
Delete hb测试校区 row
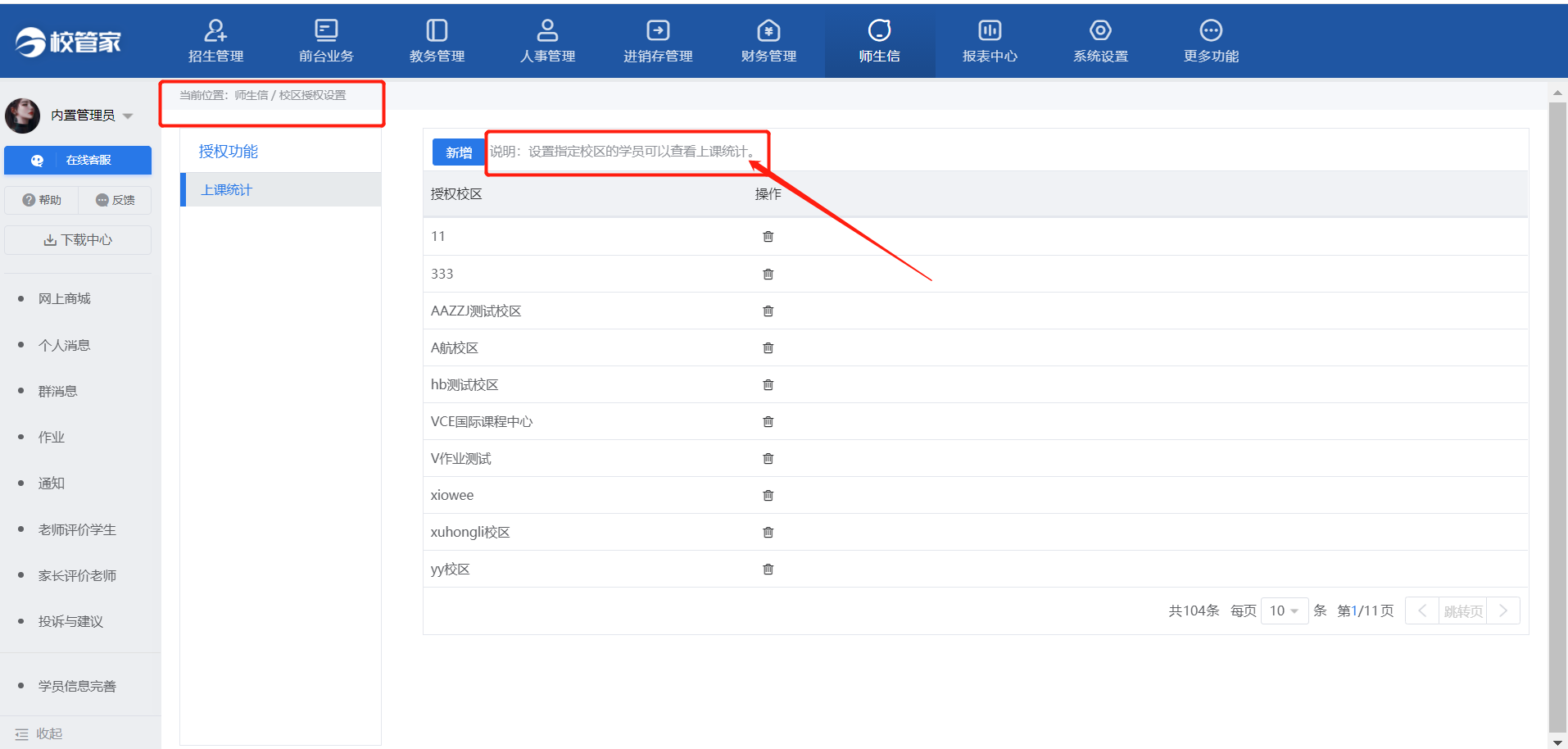tap(768, 384)
